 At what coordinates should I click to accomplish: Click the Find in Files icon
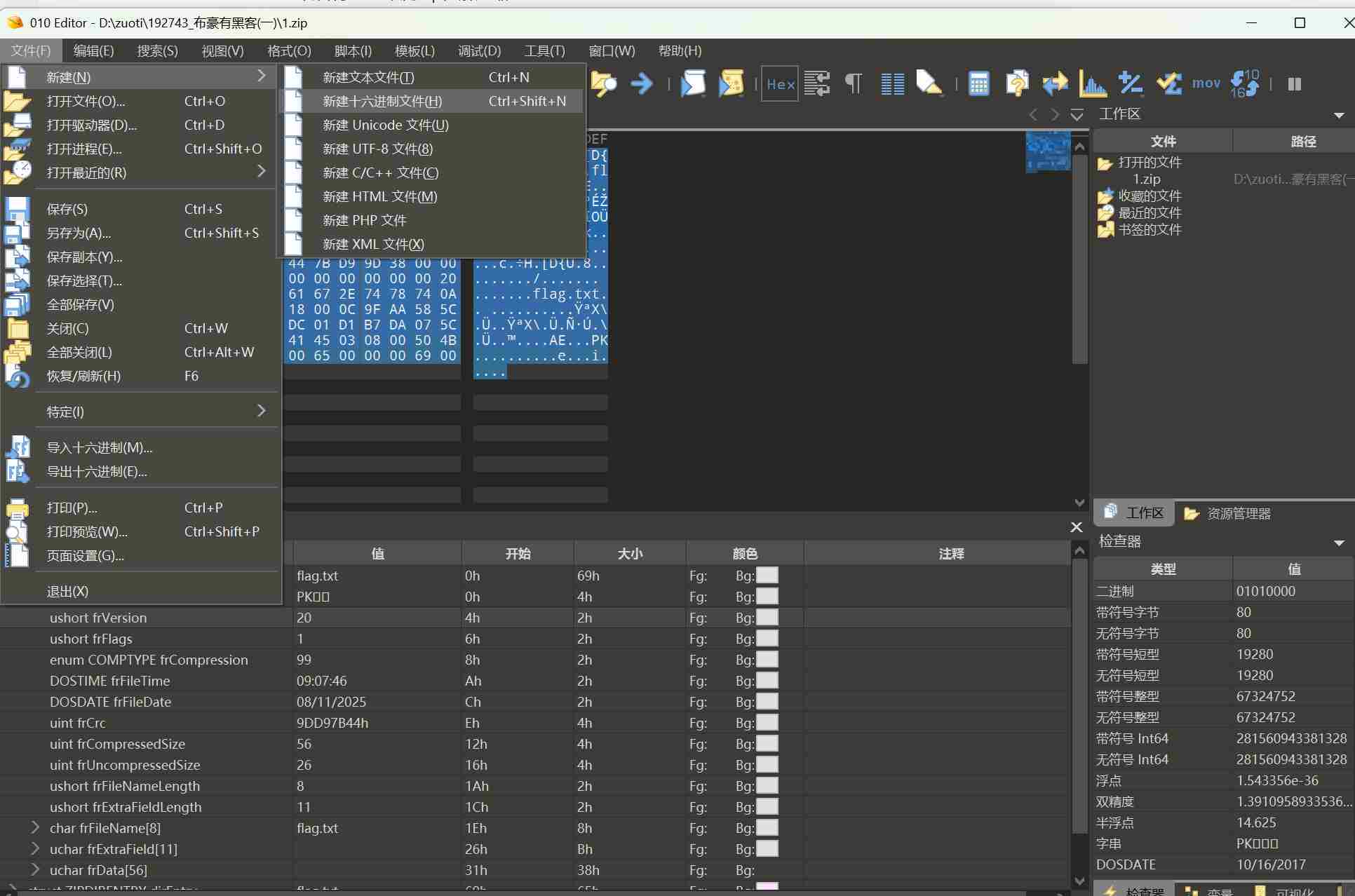click(x=603, y=83)
